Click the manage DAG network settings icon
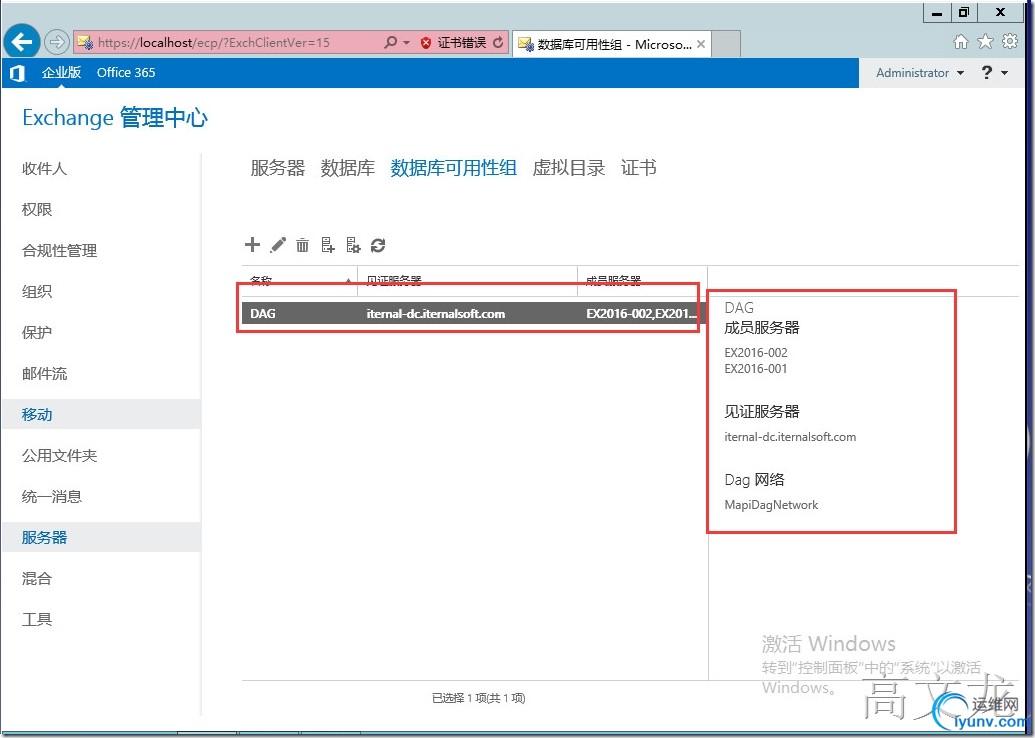Screen dimensions: 1035x738 353,245
